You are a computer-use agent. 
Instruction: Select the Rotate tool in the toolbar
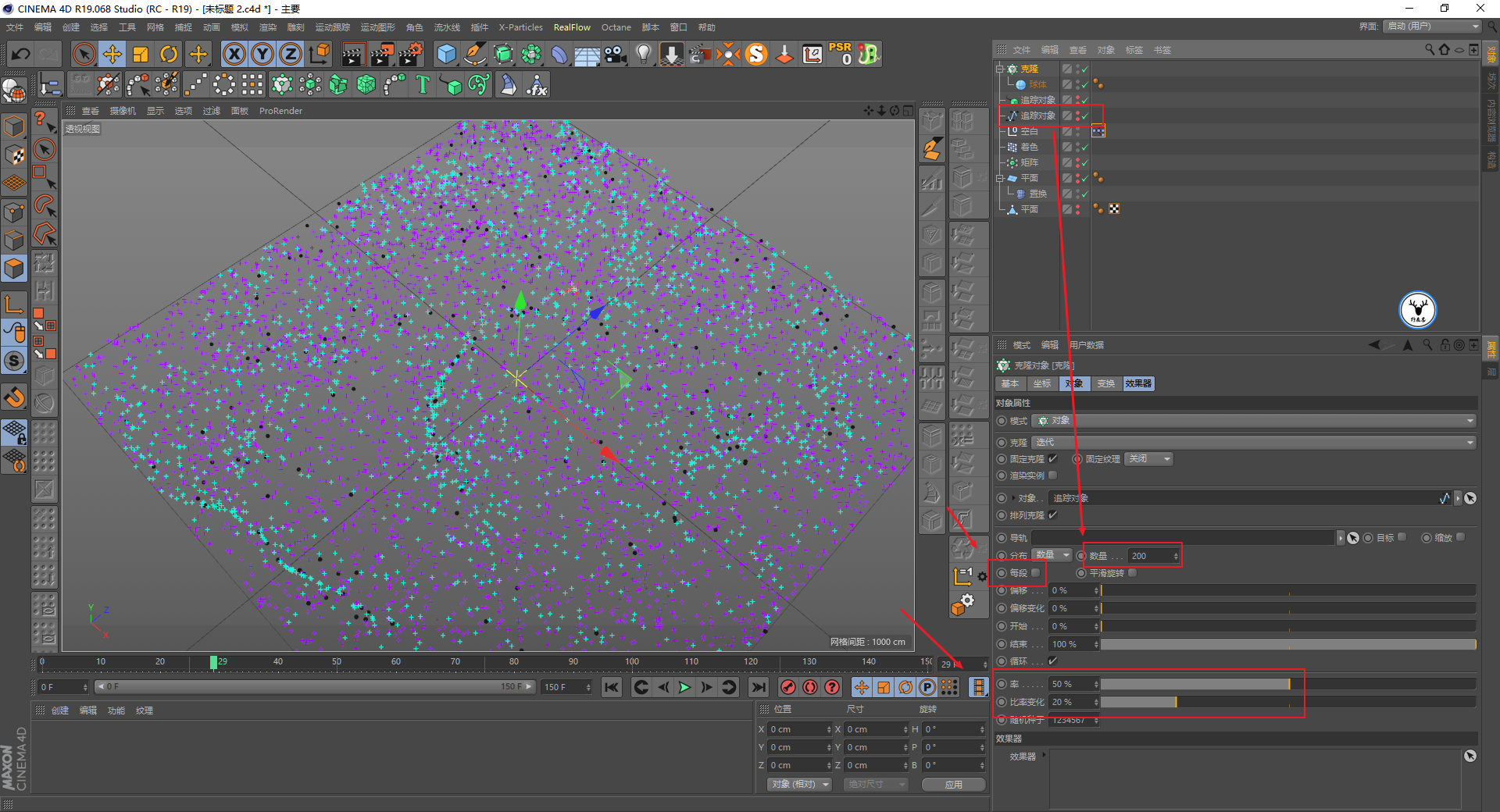[169, 54]
